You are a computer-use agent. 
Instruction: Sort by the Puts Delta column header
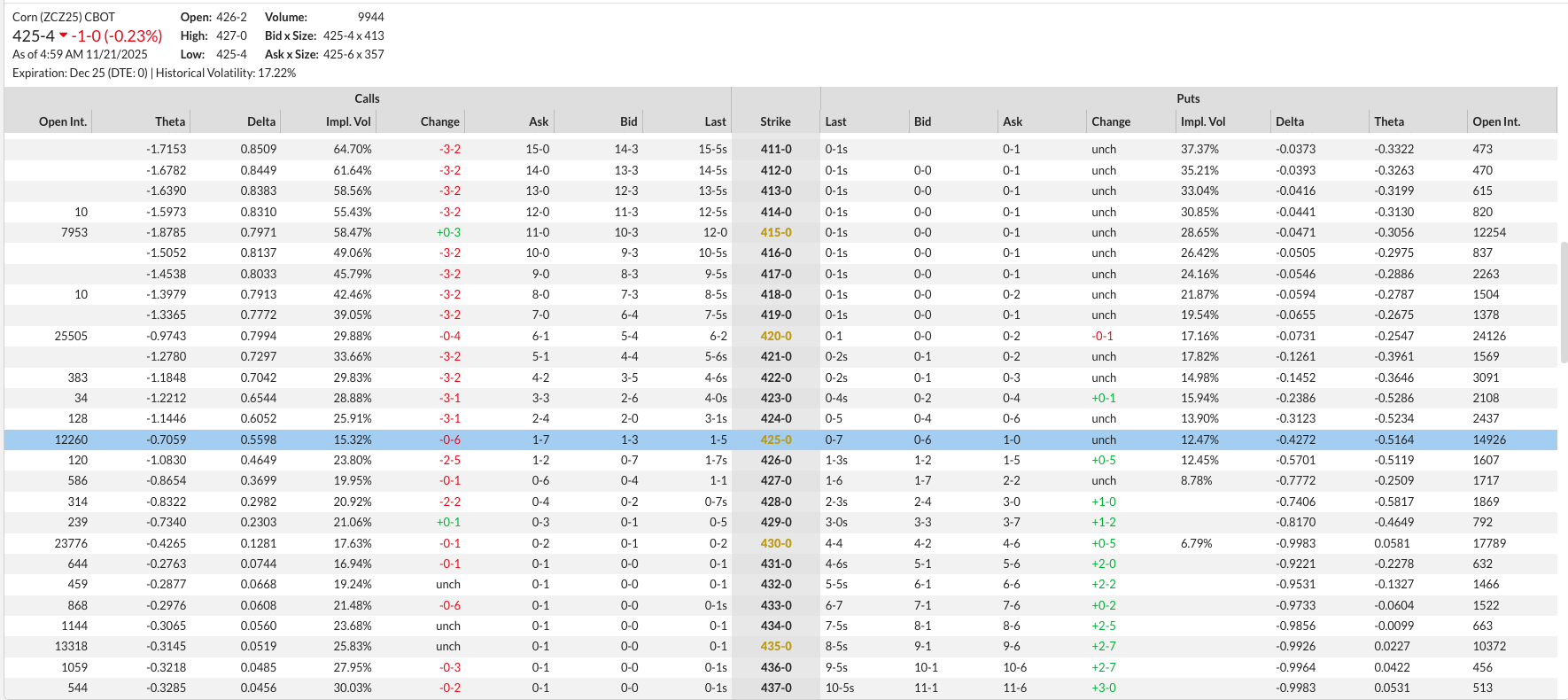tap(1290, 121)
